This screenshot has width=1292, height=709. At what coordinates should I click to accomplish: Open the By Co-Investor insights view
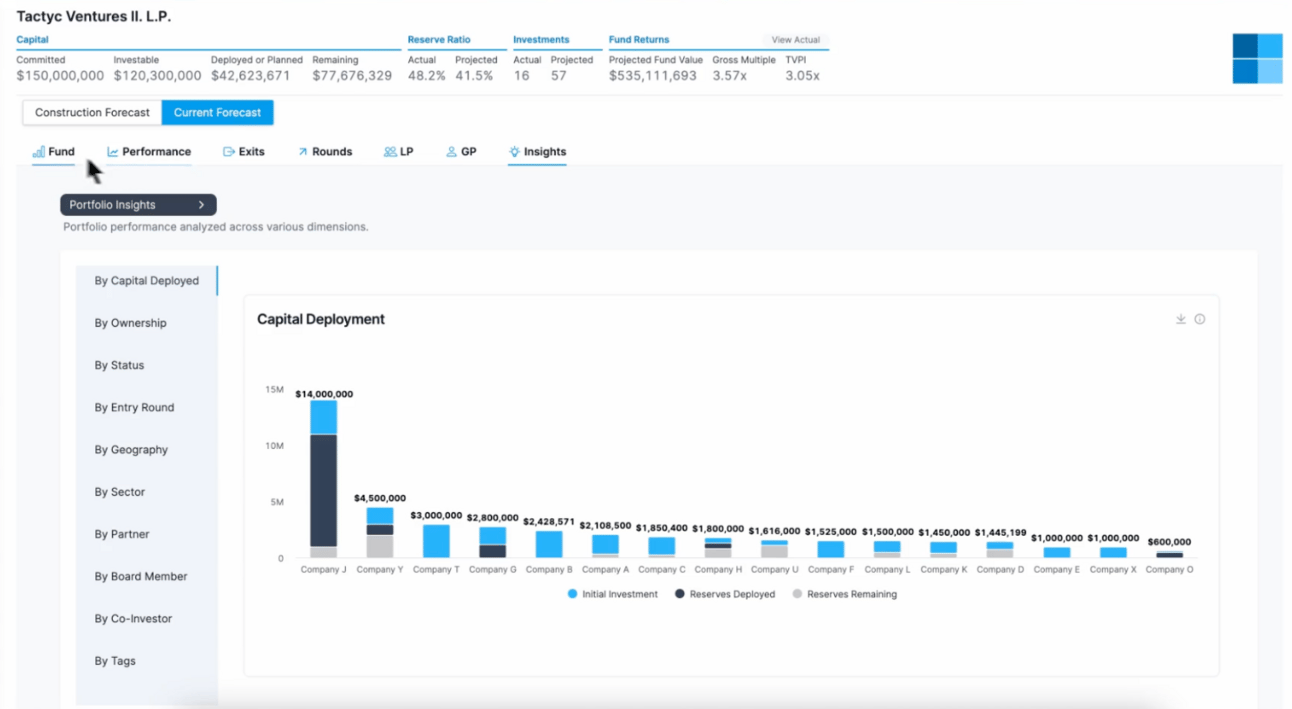[133, 619]
